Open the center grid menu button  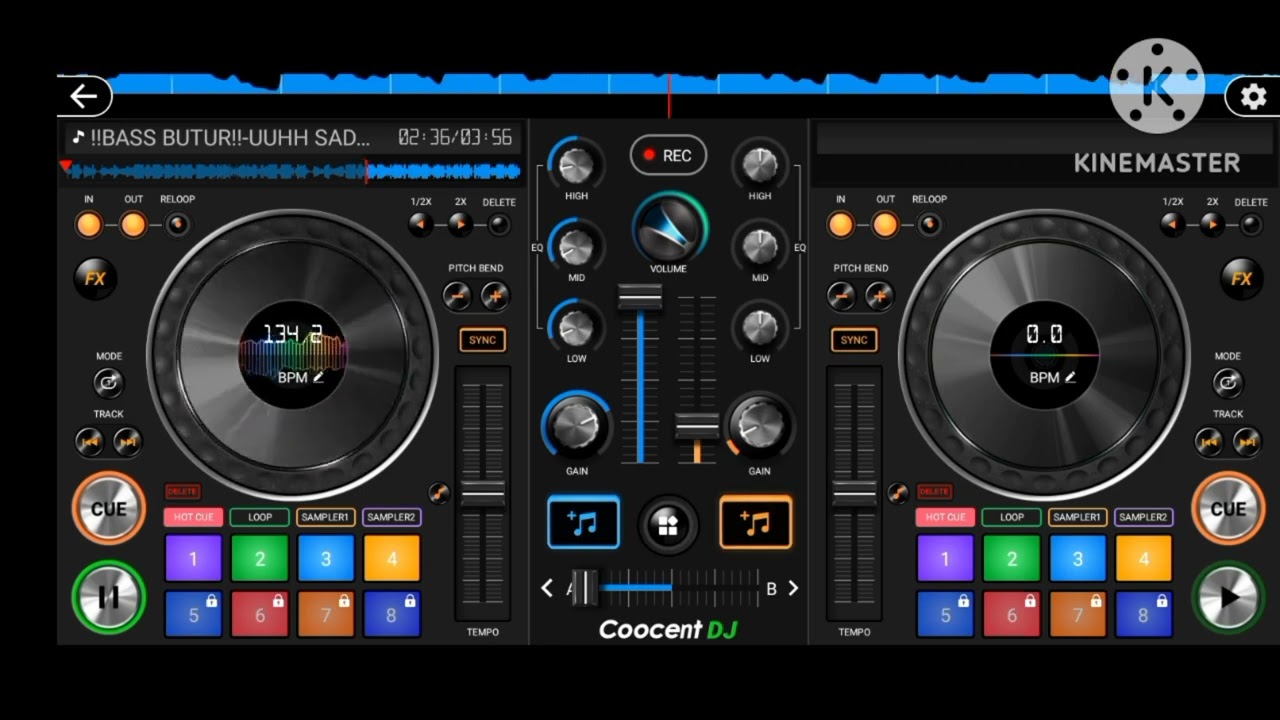[668, 524]
